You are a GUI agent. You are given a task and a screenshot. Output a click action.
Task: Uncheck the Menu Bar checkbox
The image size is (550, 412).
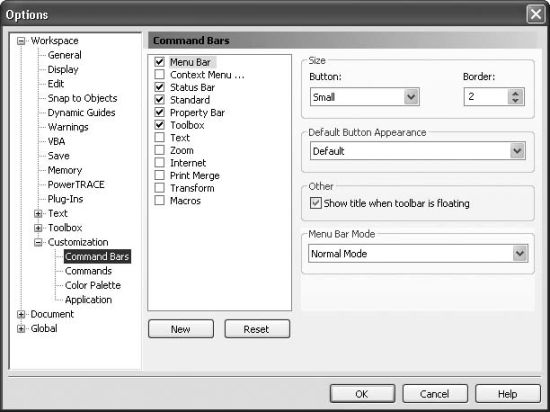[160, 62]
